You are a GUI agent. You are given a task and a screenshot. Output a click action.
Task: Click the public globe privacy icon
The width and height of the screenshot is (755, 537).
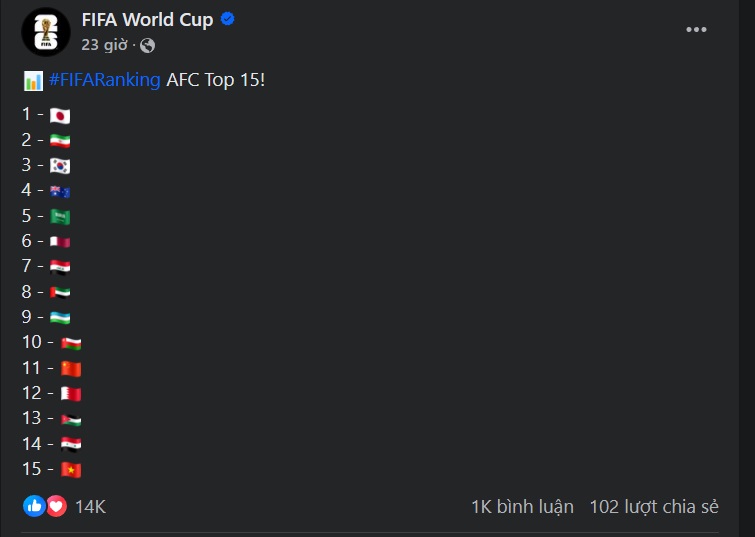click(148, 45)
